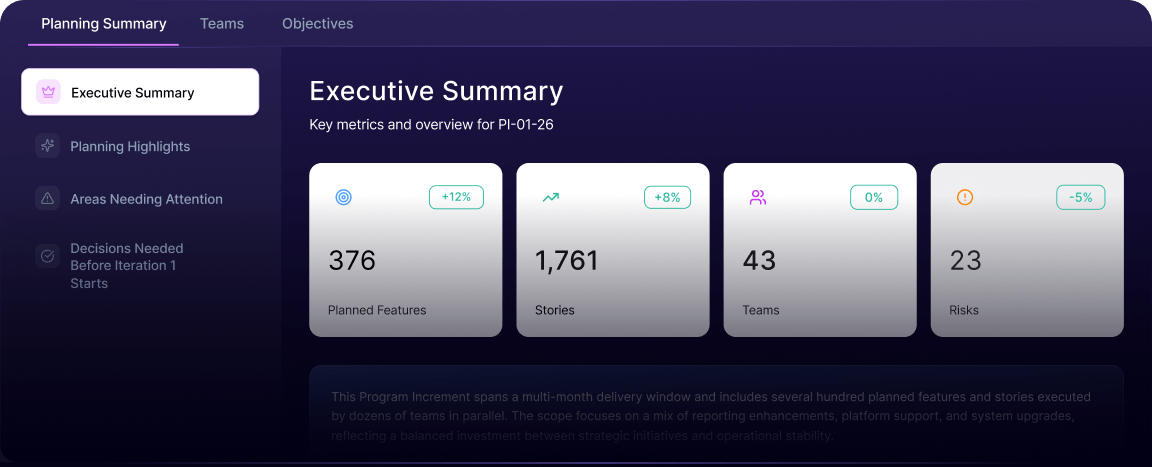Click the -5% badge on Risks card

1081,197
